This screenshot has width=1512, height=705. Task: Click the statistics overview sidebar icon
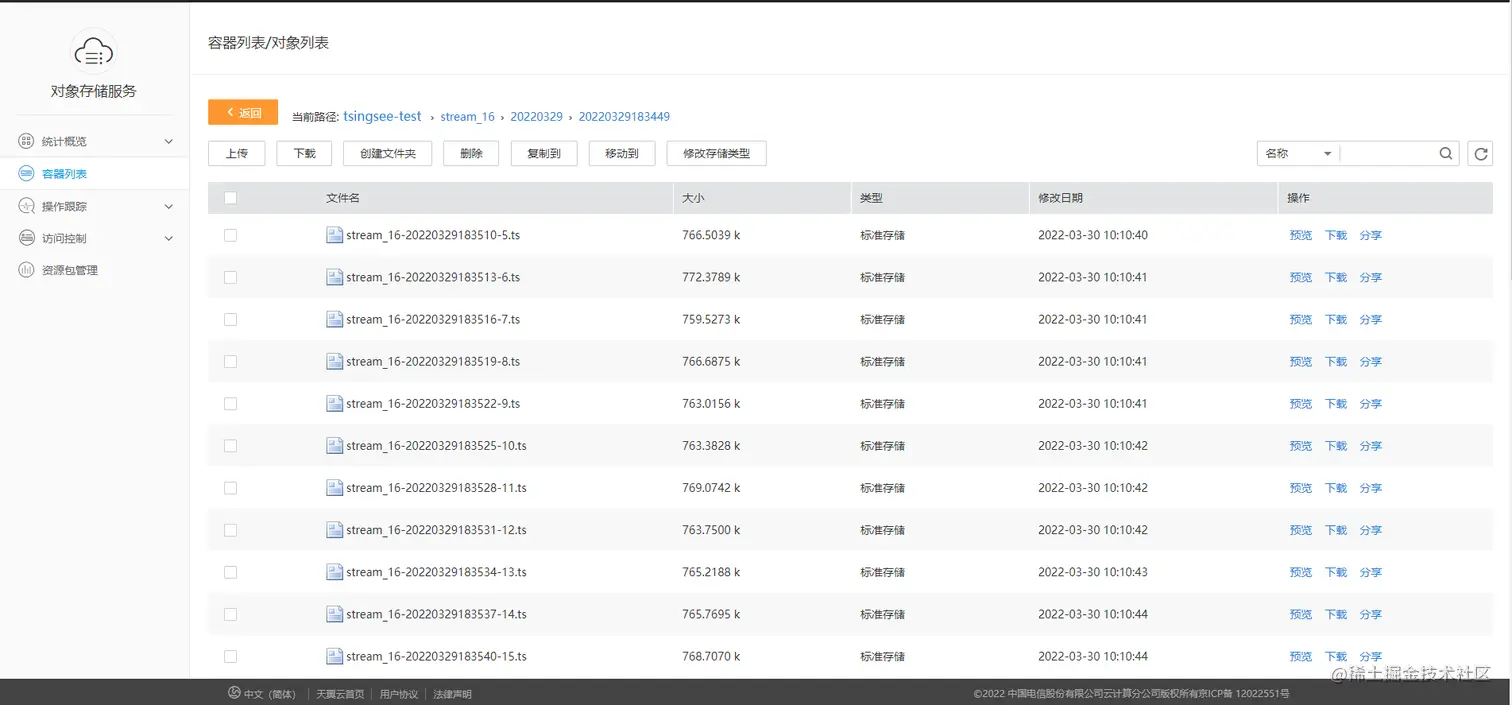point(26,141)
